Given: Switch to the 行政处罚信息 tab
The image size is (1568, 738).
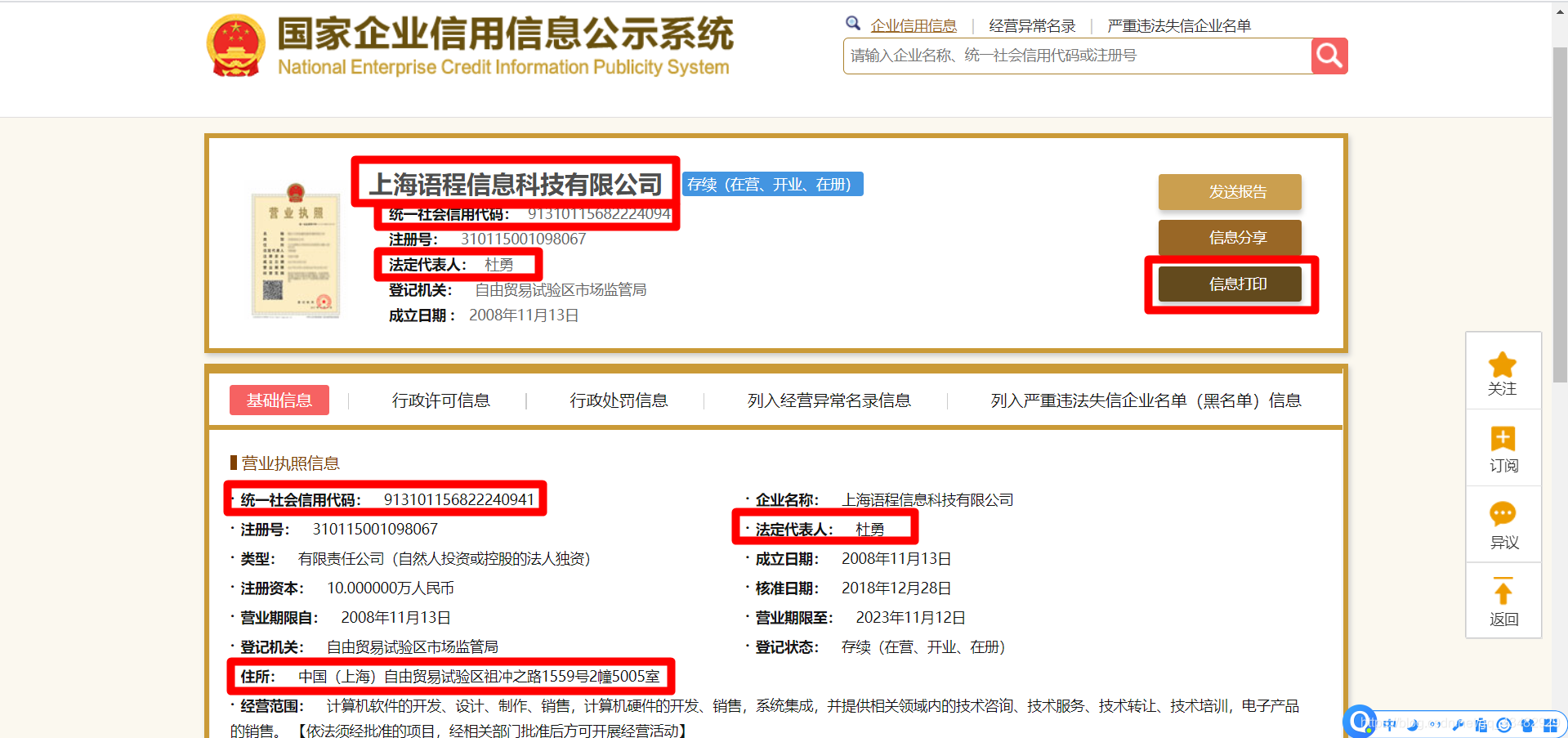Looking at the screenshot, I should coord(619,400).
